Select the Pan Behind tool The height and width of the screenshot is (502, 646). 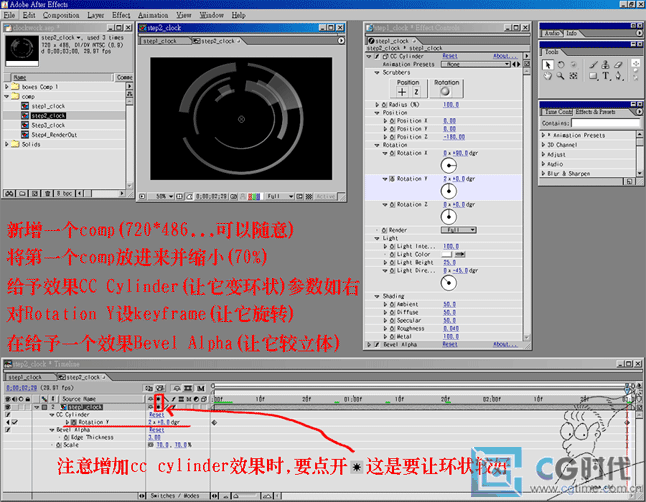click(x=573, y=76)
